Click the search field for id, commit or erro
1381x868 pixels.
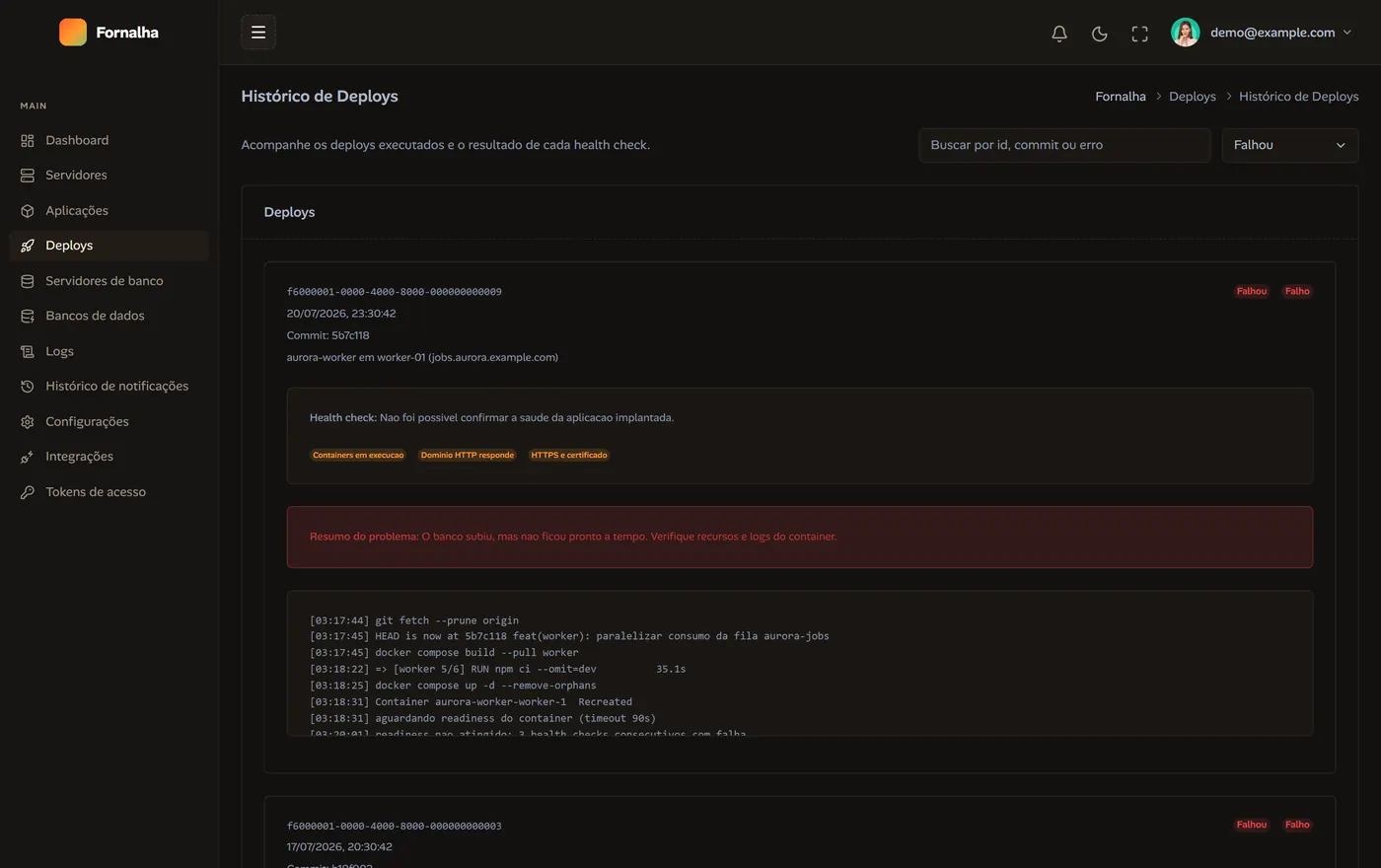pos(1064,145)
